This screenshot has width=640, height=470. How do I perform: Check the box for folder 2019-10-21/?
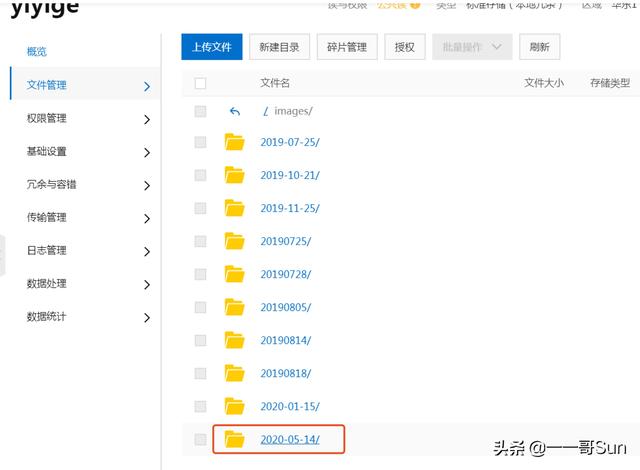200,175
